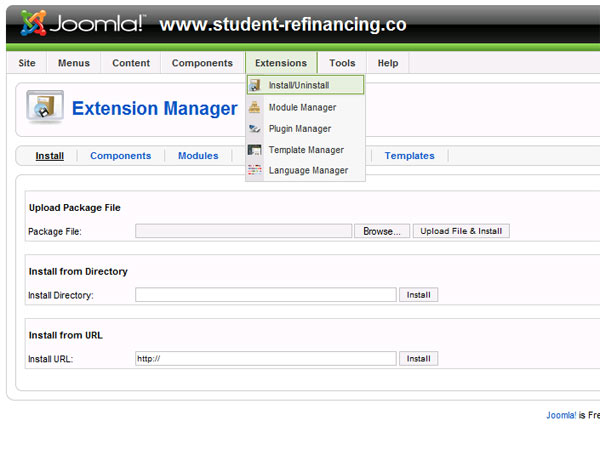Switch to the Install submenu tab

pyautogui.click(x=50, y=156)
